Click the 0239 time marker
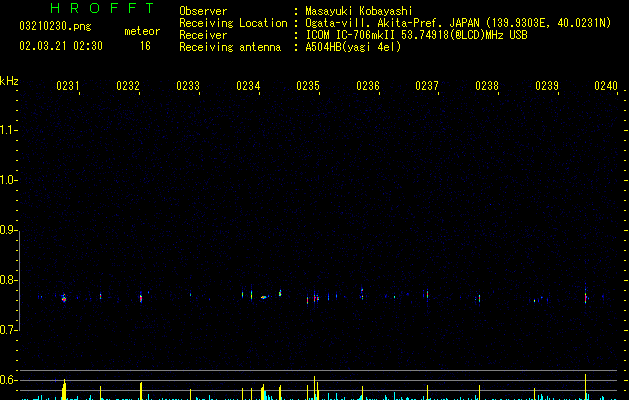The height and width of the screenshot is (400, 629). [x=547, y=86]
